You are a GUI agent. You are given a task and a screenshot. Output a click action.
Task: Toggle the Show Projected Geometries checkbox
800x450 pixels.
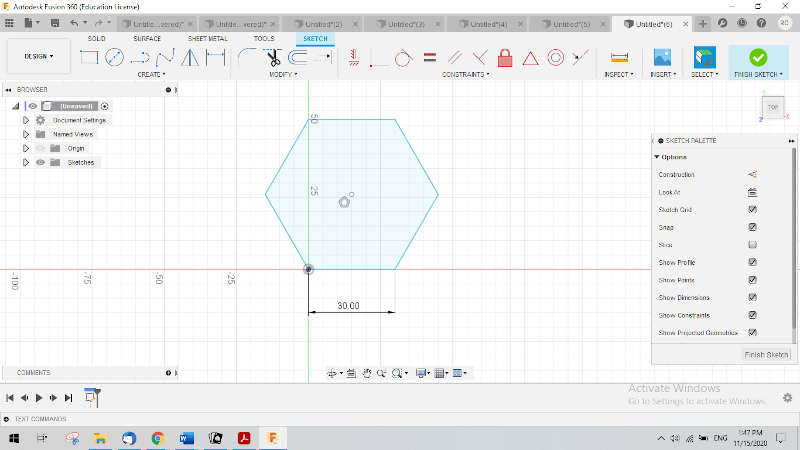(752, 333)
